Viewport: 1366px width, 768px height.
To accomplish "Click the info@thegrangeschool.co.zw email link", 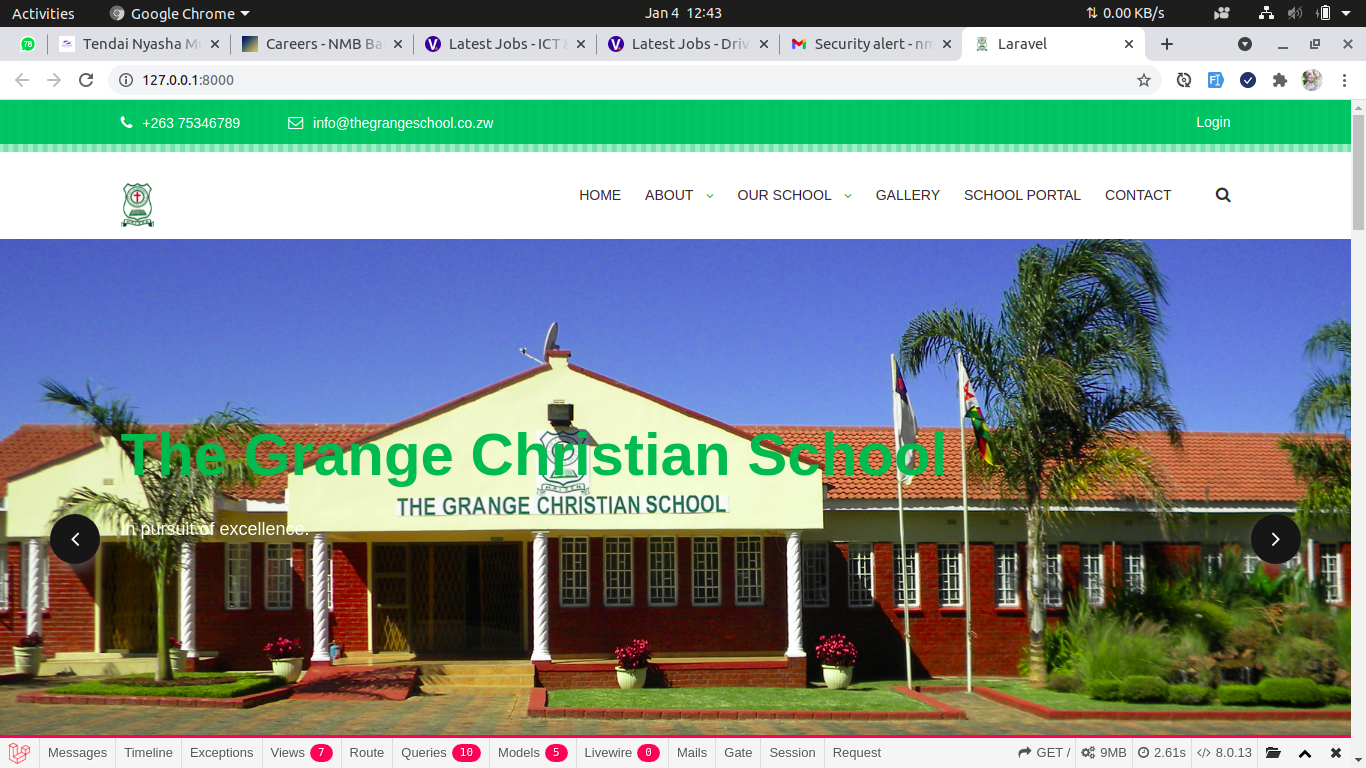I will pos(402,123).
